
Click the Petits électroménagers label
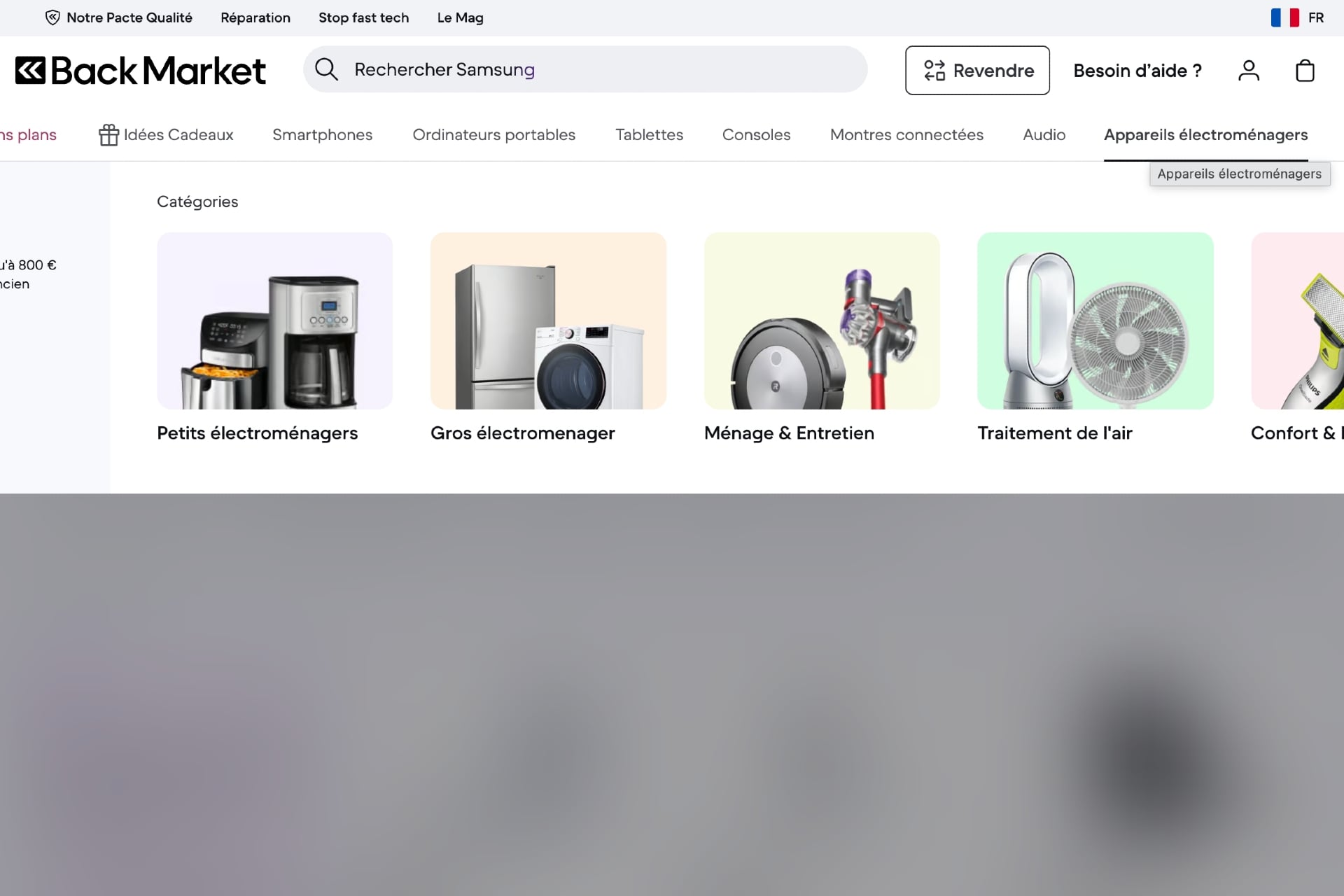pos(258,433)
